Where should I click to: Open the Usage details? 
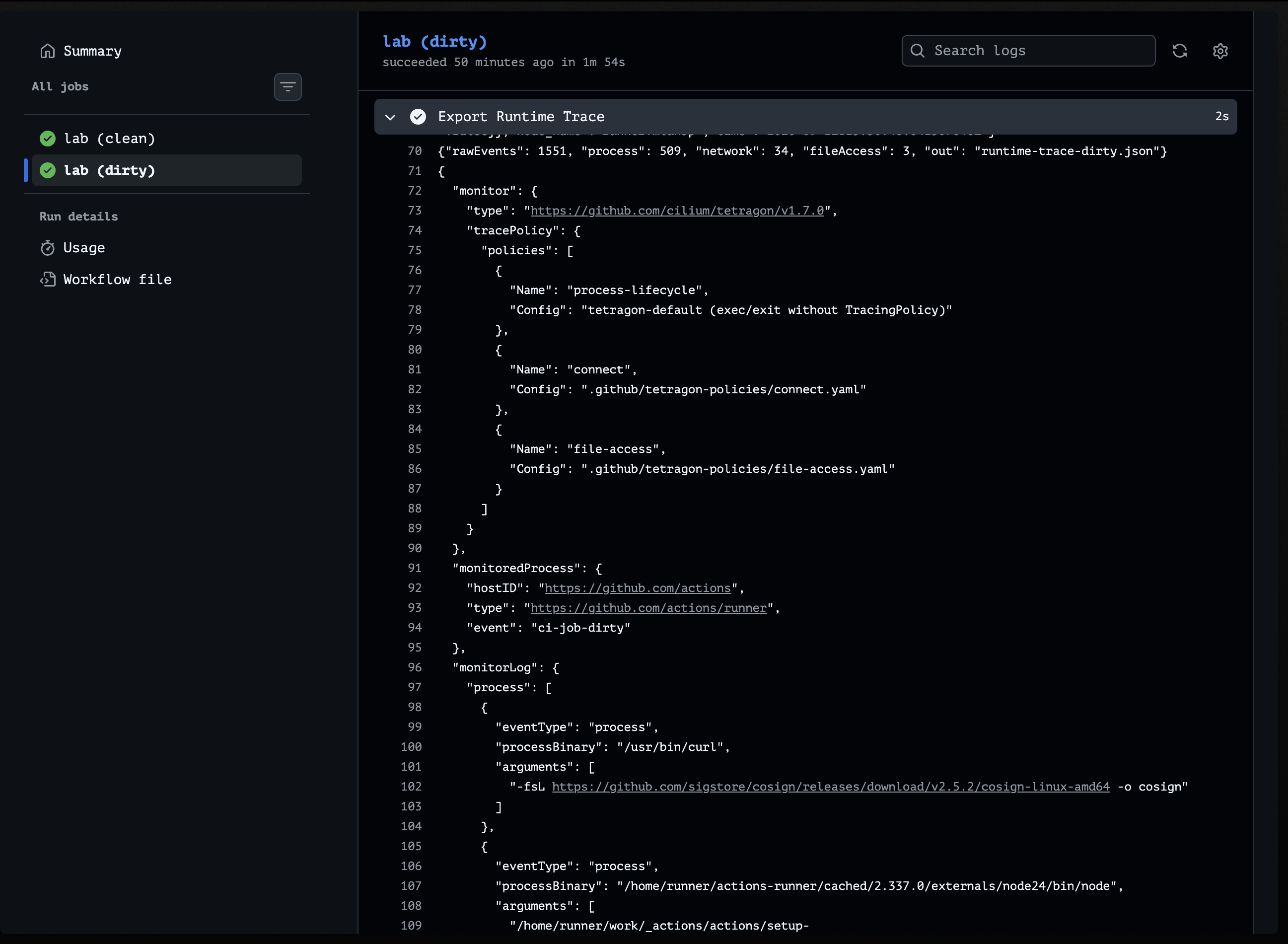84,248
